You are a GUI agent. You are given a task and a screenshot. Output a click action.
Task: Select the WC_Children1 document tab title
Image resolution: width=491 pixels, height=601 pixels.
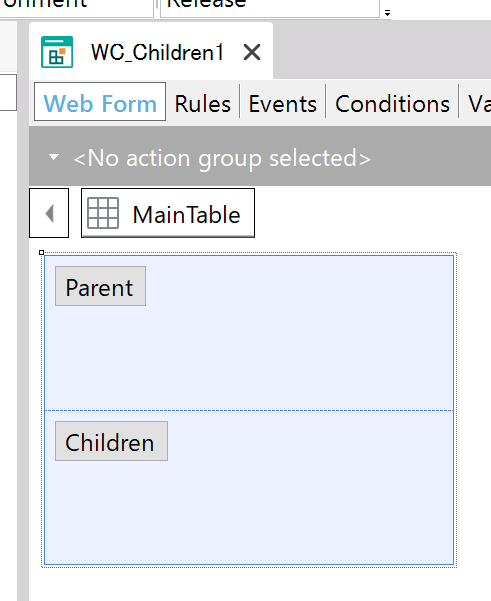[x=157, y=52]
